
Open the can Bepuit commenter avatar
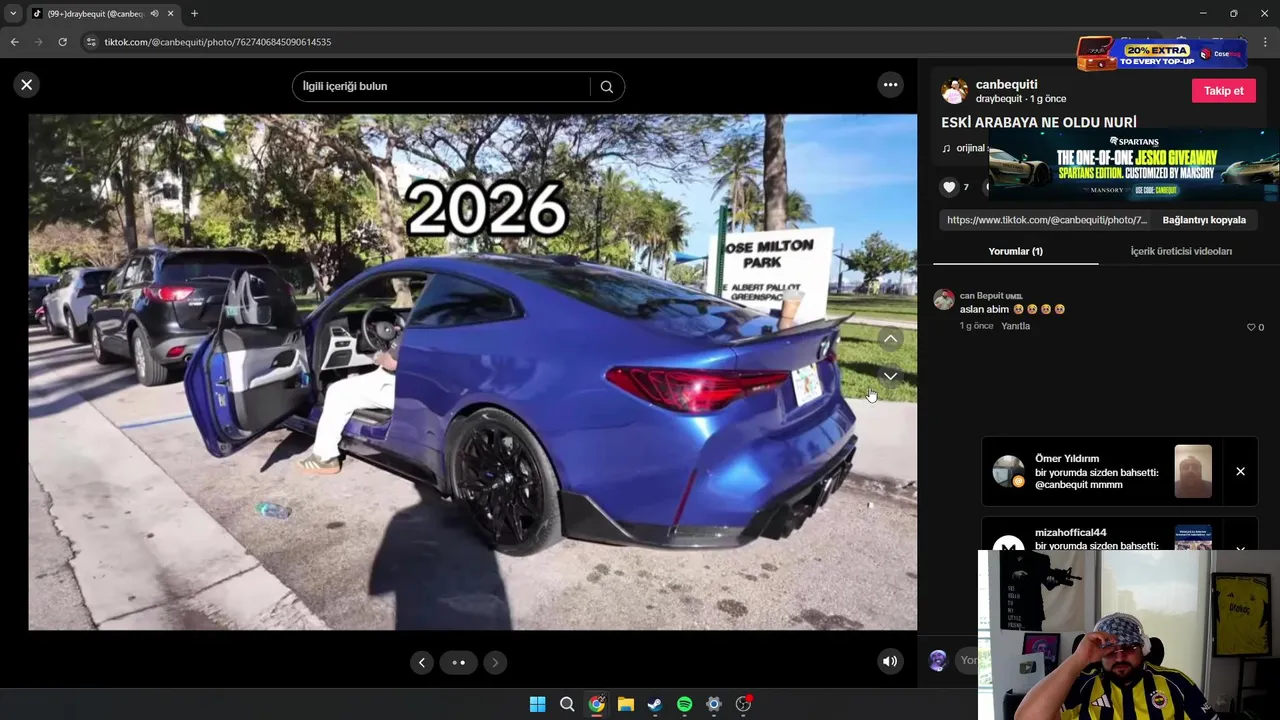pos(943,300)
